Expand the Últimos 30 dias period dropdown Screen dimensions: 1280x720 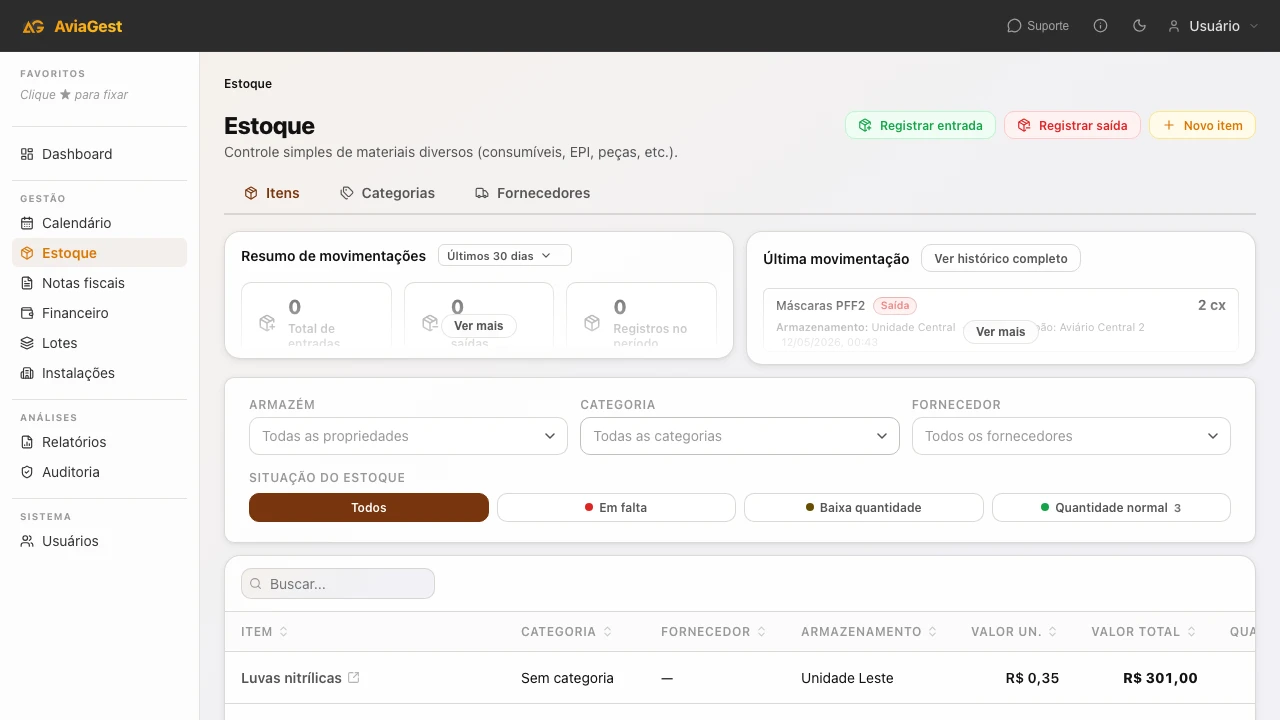[505, 256]
